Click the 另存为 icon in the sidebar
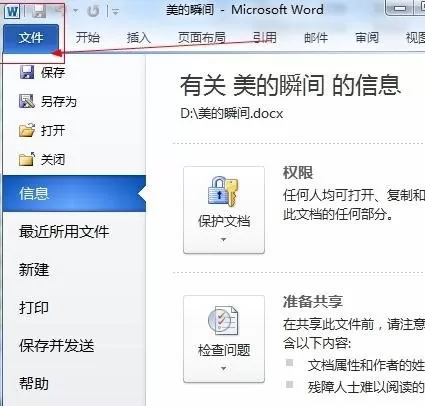Image resolution: width=425 pixels, height=406 pixels. pos(27,101)
